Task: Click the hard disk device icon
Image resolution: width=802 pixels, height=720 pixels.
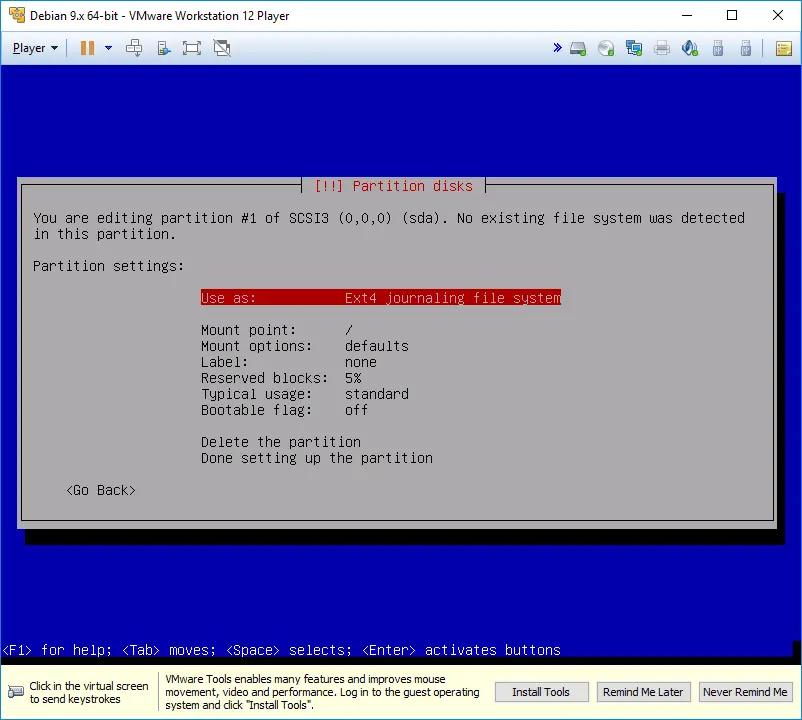Action: (x=578, y=48)
